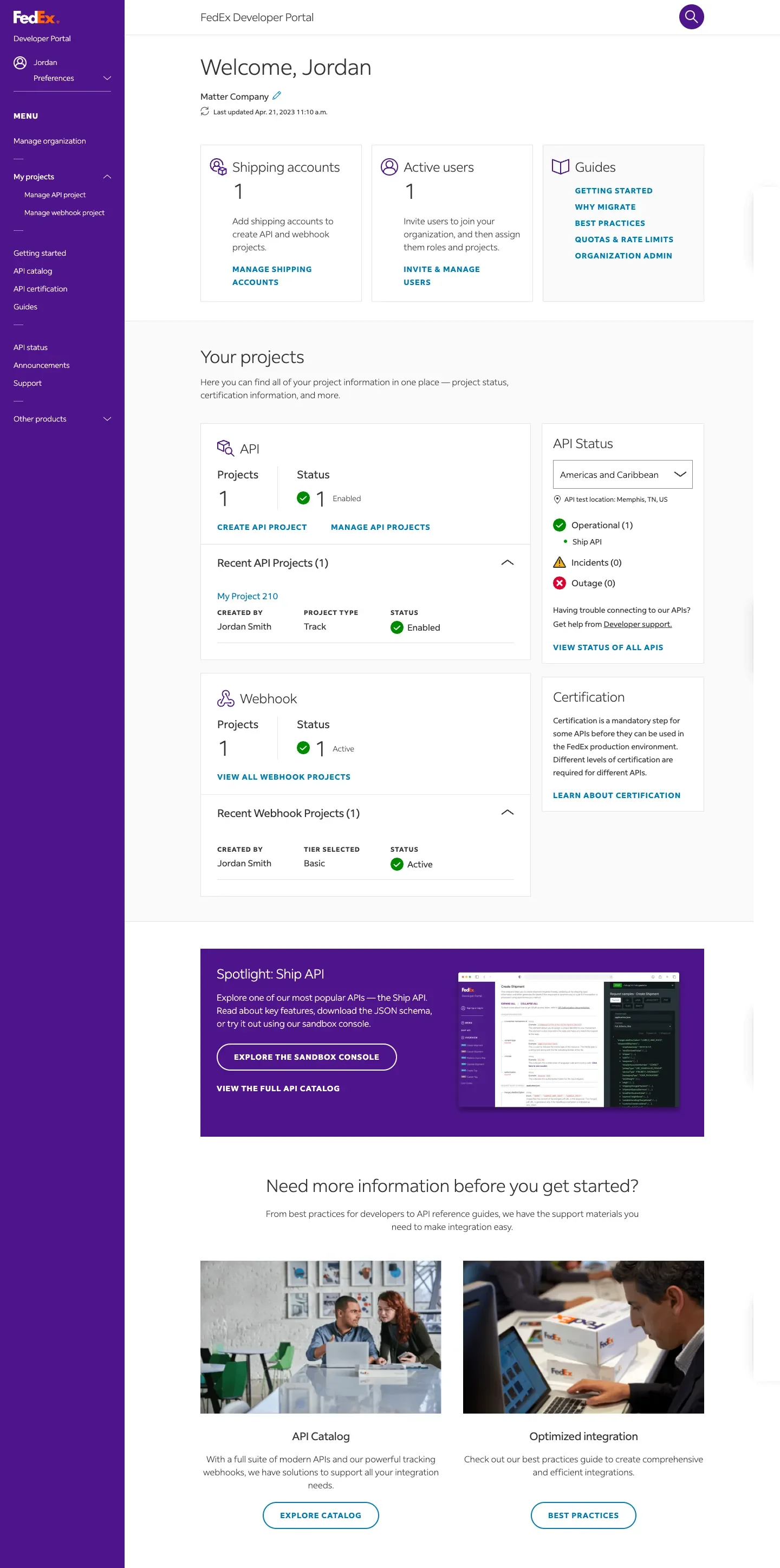Click the Operational green check icon
780x1568 pixels.
(x=559, y=524)
